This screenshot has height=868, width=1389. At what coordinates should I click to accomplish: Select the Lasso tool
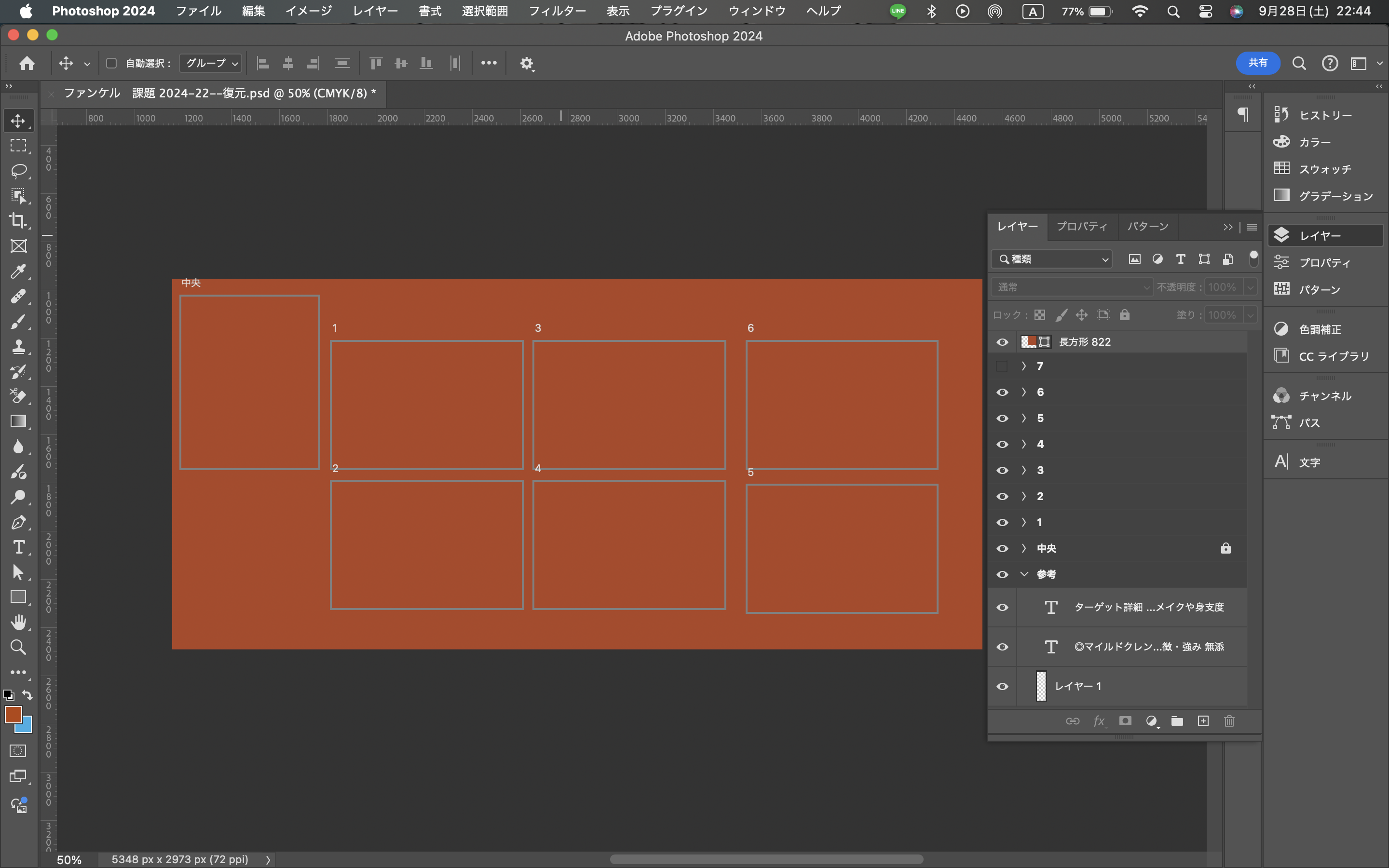coord(18,170)
